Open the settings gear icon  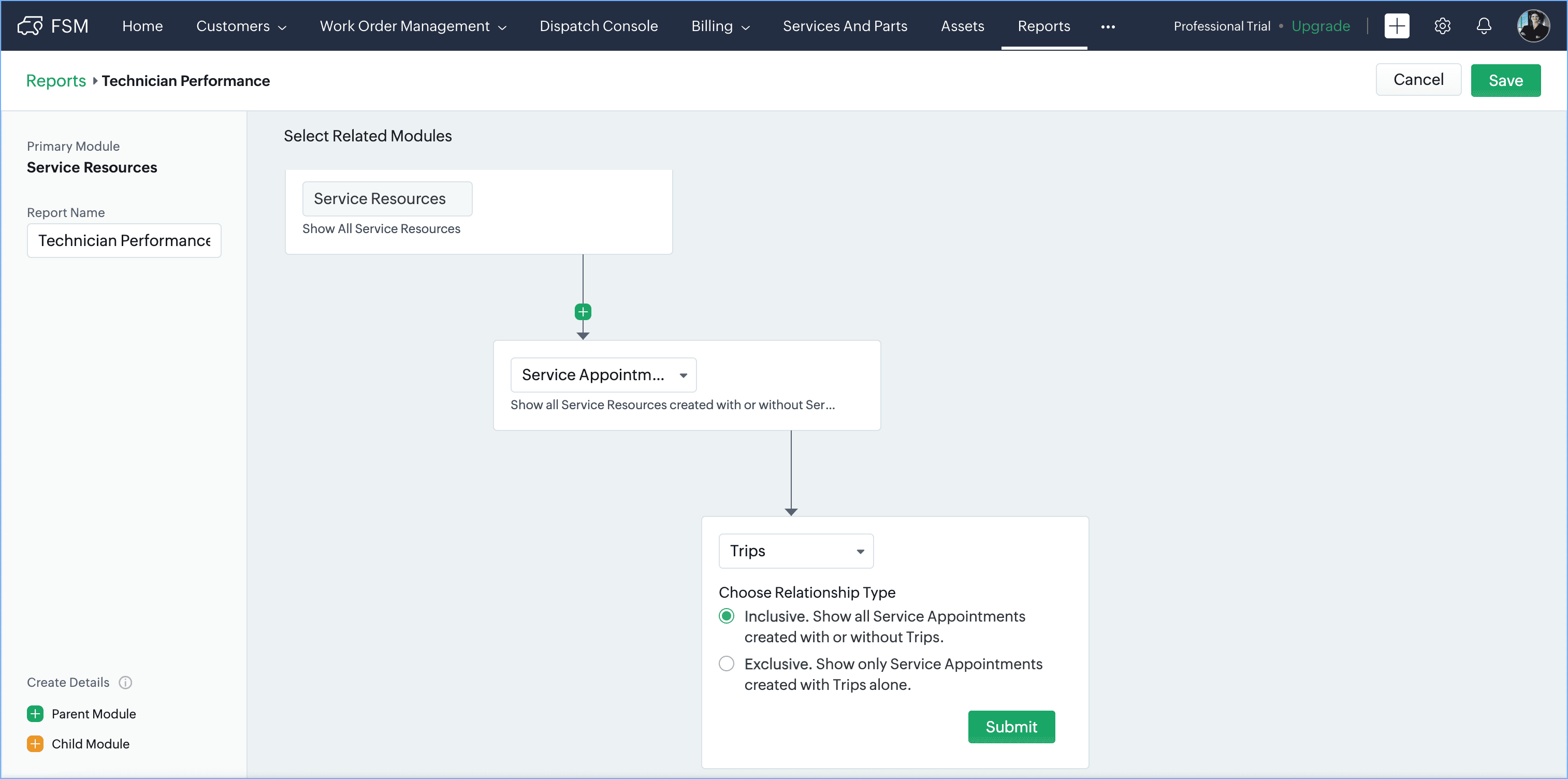(x=1442, y=25)
